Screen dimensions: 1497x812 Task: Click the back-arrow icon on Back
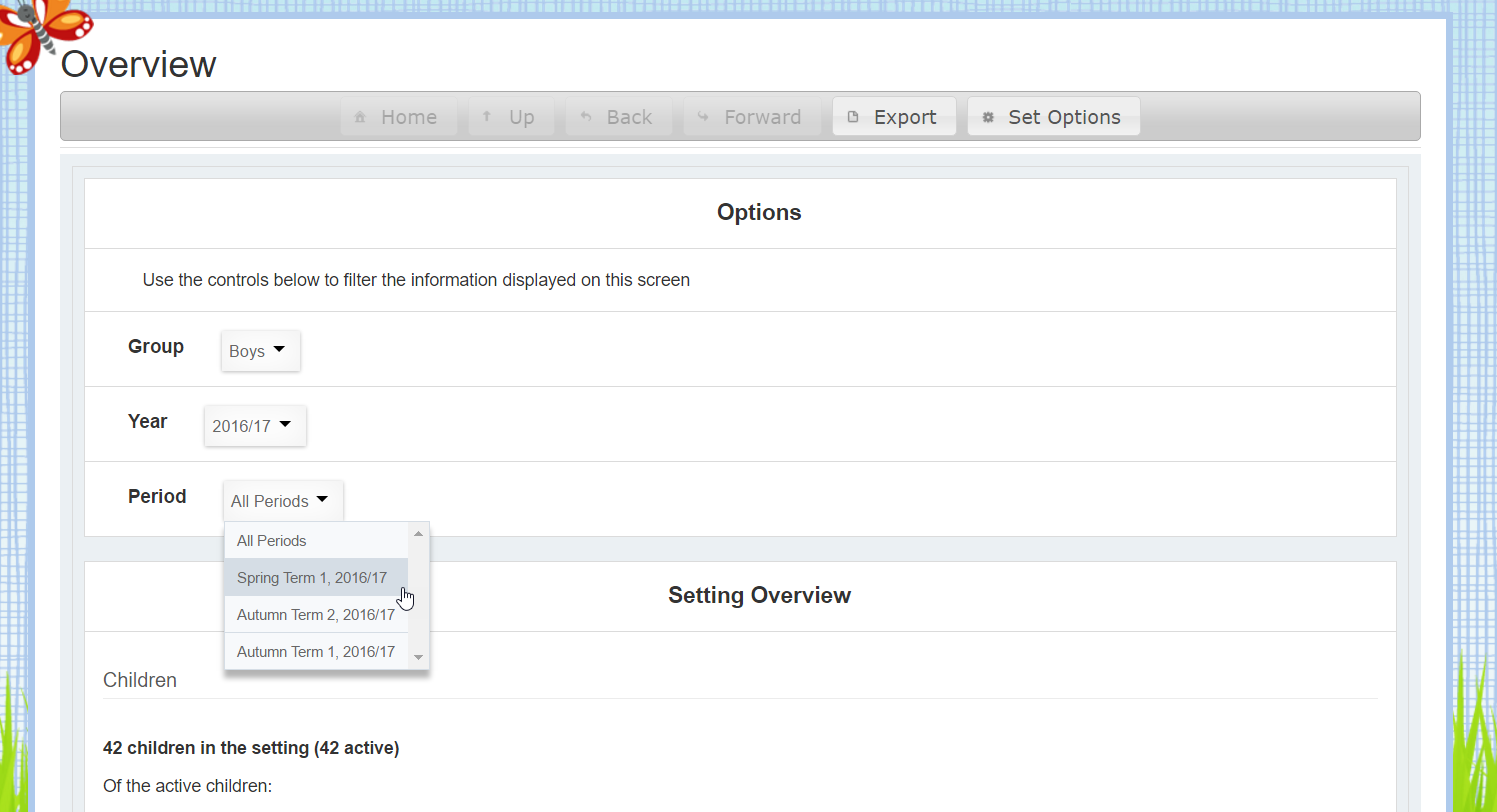coord(586,116)
